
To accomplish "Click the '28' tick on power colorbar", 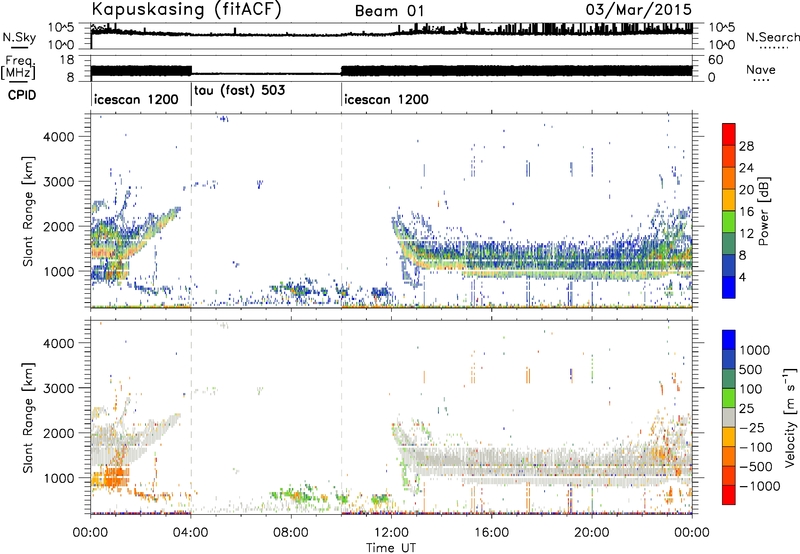I will click(746, 146).
